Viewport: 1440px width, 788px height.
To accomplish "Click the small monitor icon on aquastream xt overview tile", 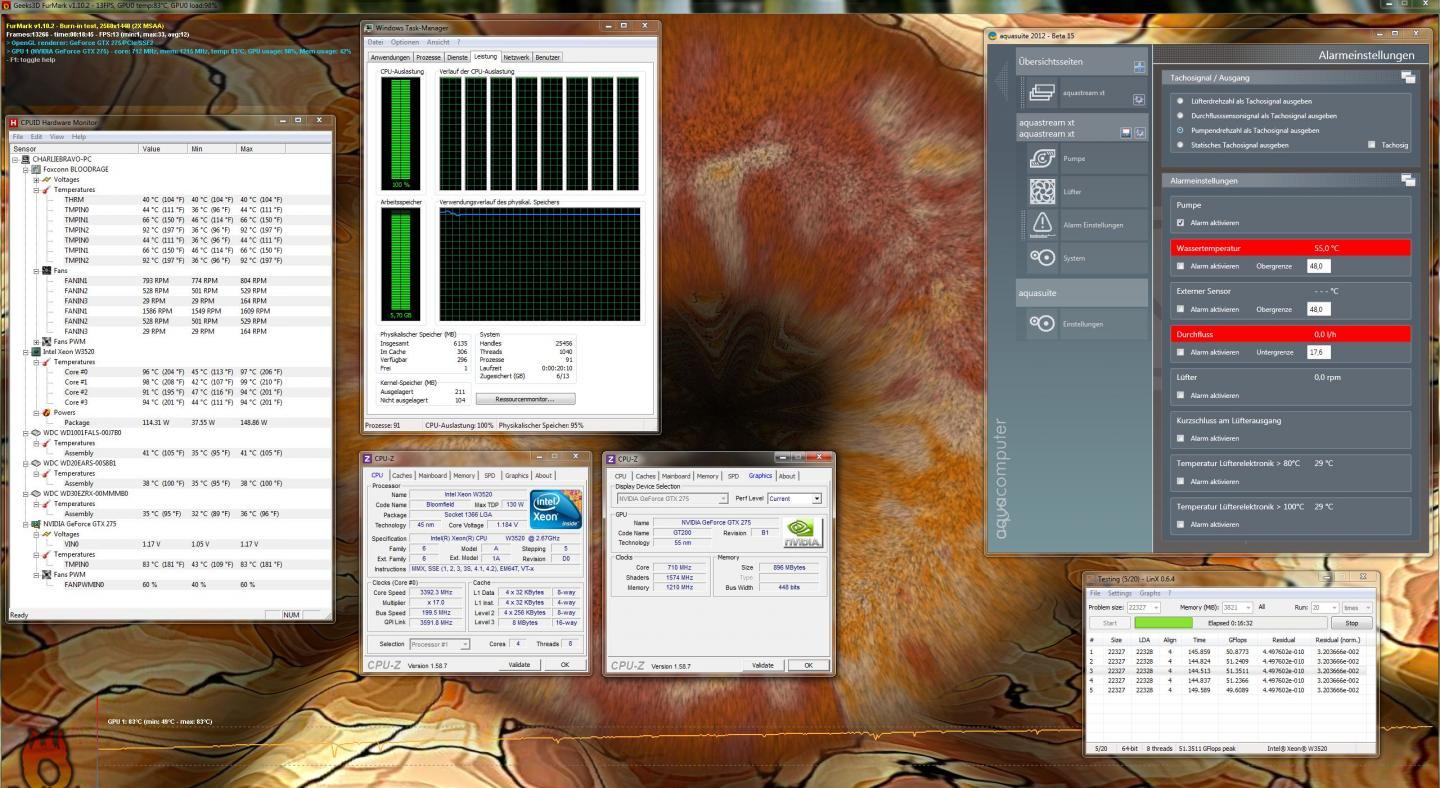I will (x=1138, y=99).
